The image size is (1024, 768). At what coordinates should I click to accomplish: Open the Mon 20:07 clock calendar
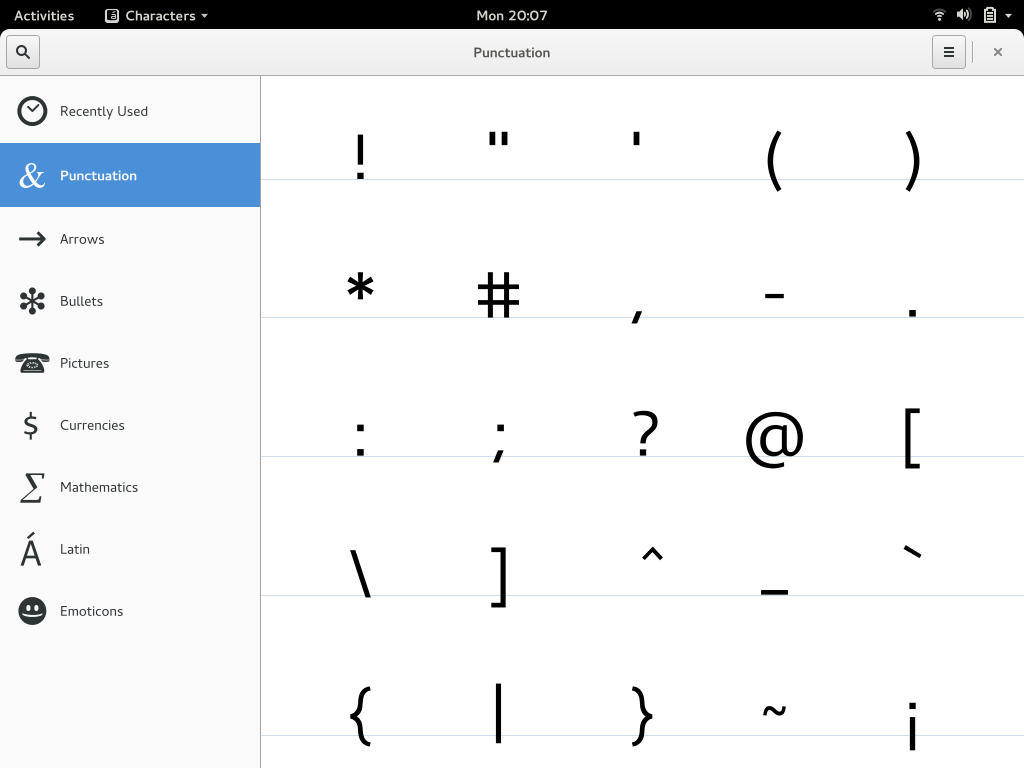(511, 15)
